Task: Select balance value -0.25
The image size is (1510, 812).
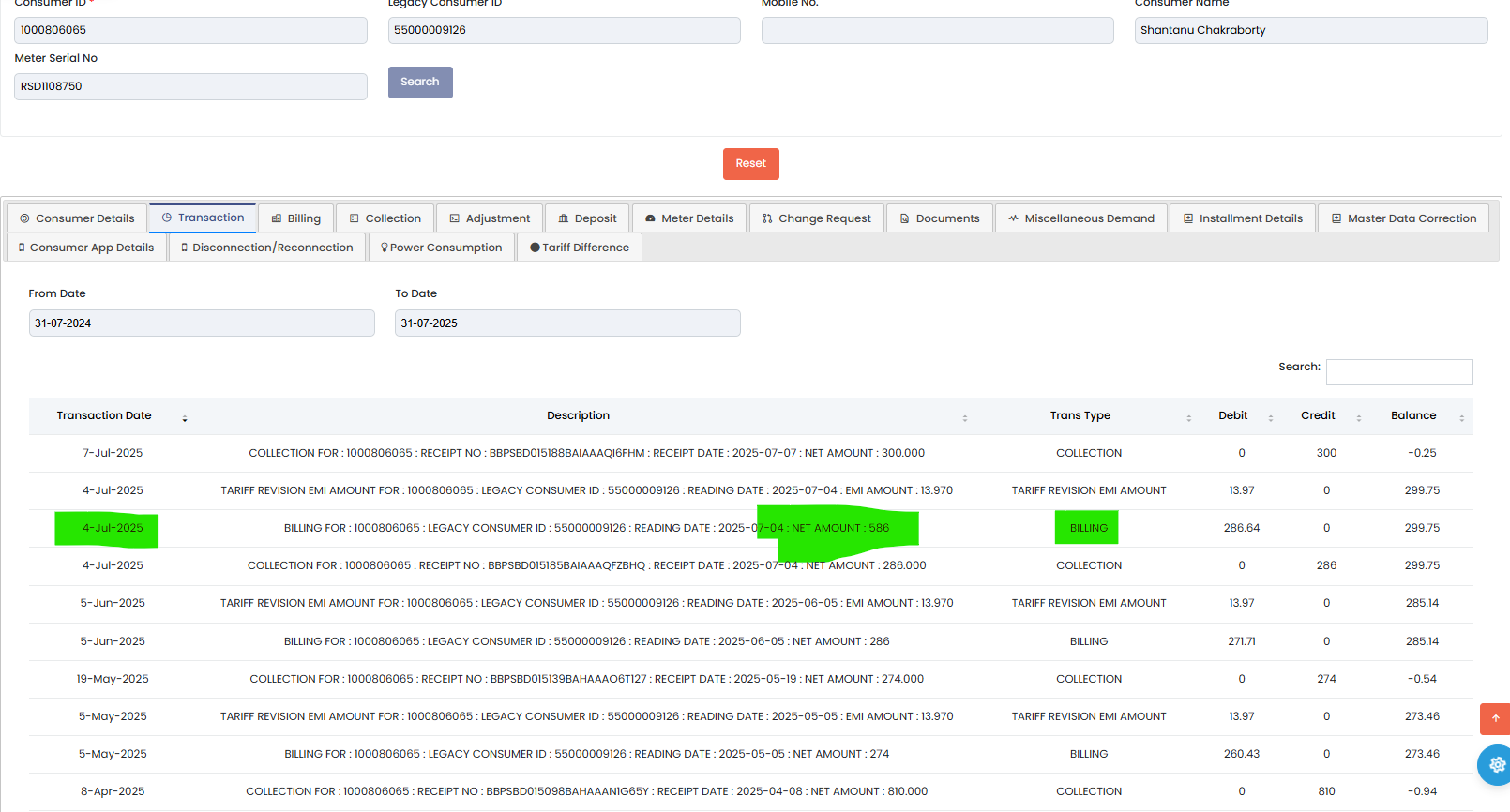Action: coord(1422,453)
